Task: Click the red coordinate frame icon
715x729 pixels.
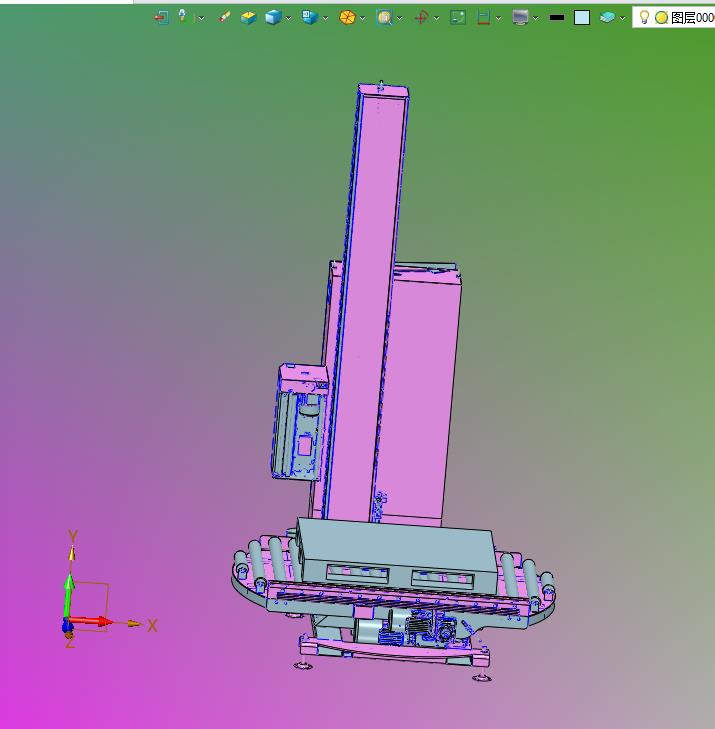Action: coord(421,18)
